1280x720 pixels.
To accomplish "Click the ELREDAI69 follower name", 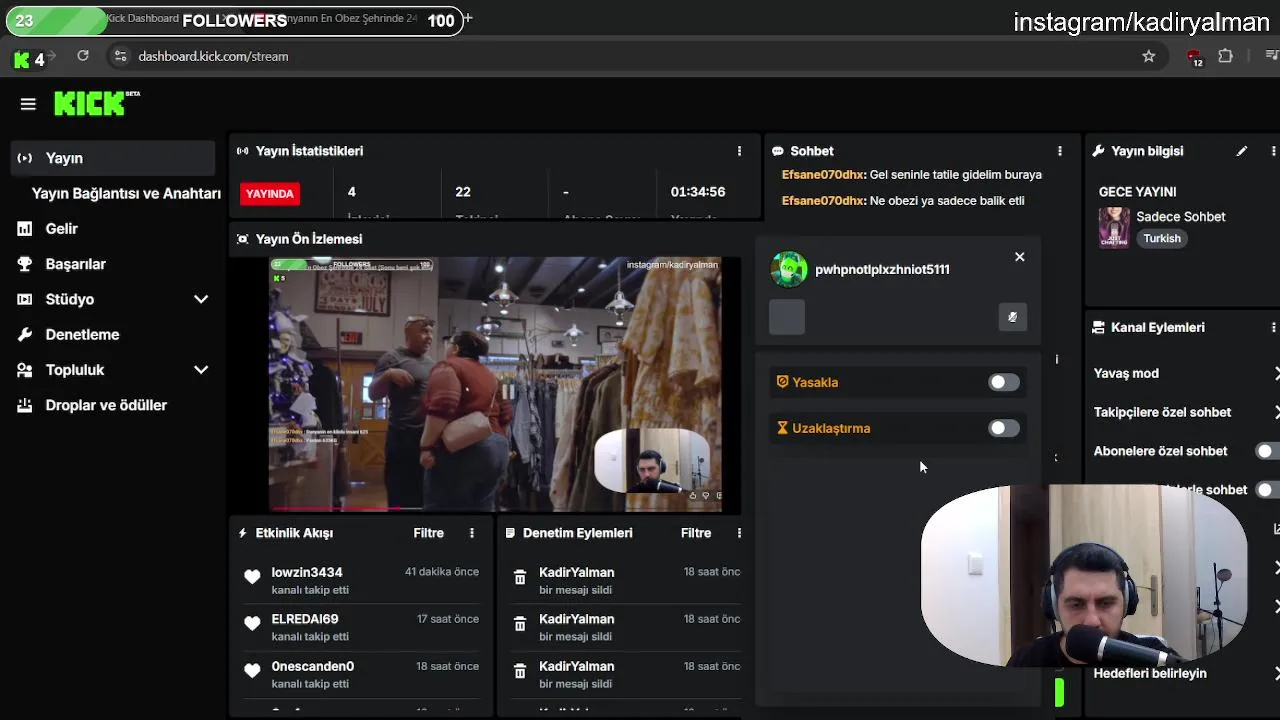I will pos(305,619).
